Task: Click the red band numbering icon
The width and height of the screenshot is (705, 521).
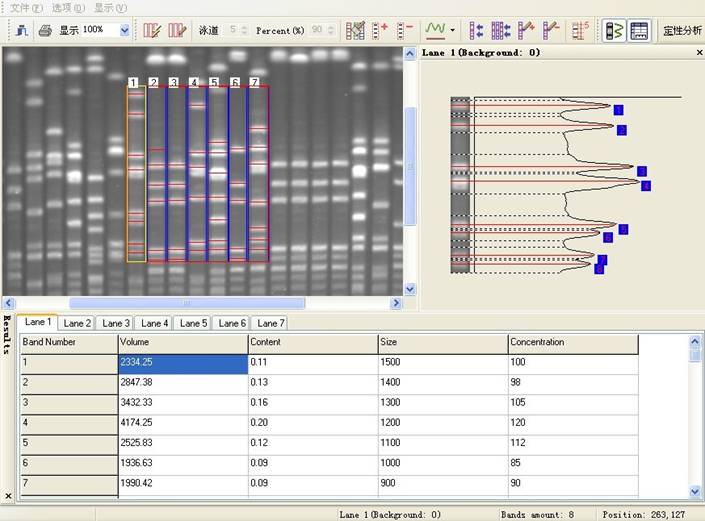Action: [x=580, y=31]
